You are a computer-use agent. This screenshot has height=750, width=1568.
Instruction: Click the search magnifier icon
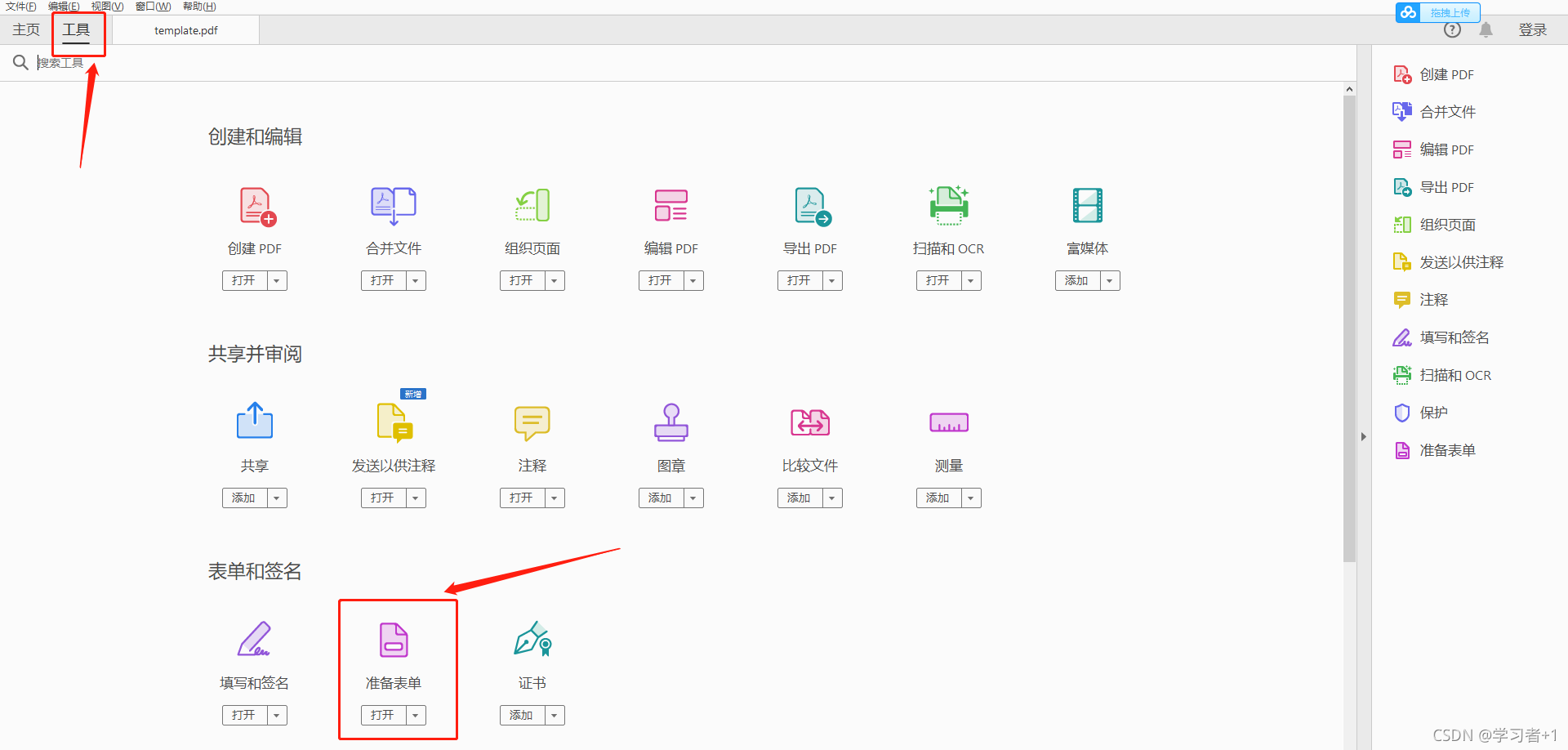(20, 62)
